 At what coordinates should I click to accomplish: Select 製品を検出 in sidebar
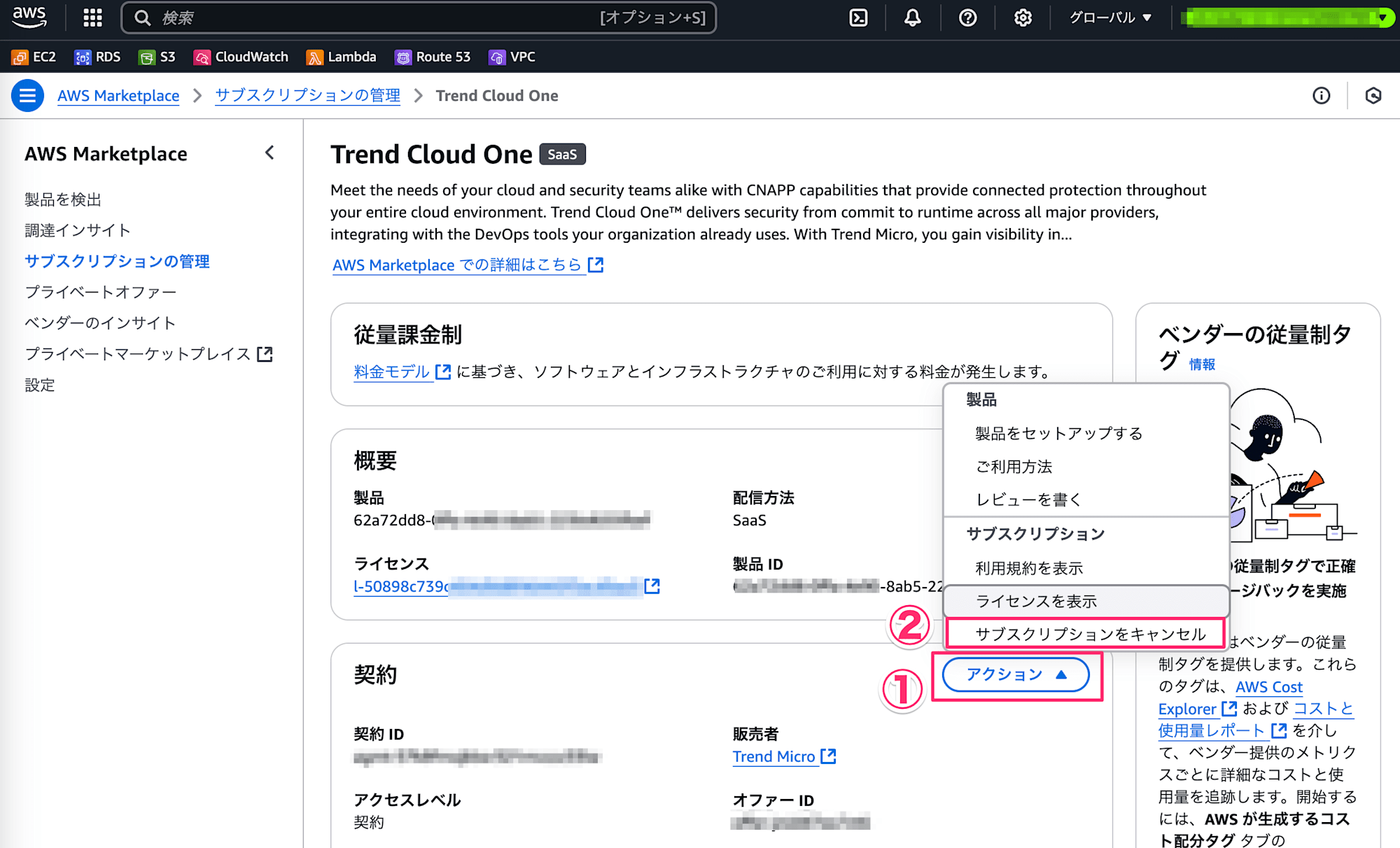(x=63, y=199)
